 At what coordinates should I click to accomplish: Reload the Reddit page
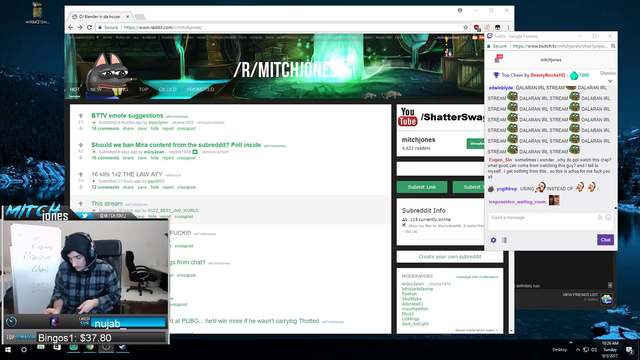tap(89, 27)
